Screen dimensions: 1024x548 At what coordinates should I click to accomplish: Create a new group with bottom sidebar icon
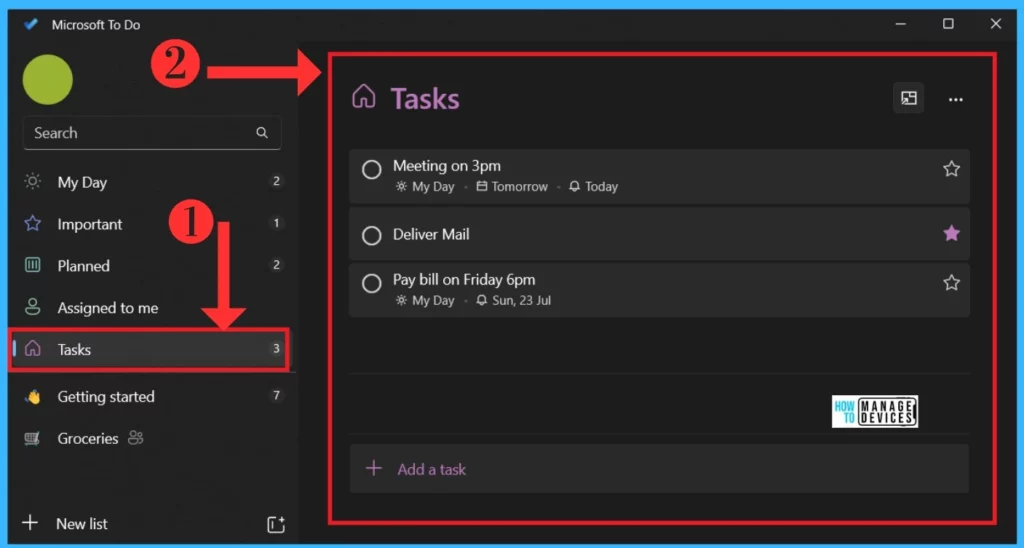(276, 524)
